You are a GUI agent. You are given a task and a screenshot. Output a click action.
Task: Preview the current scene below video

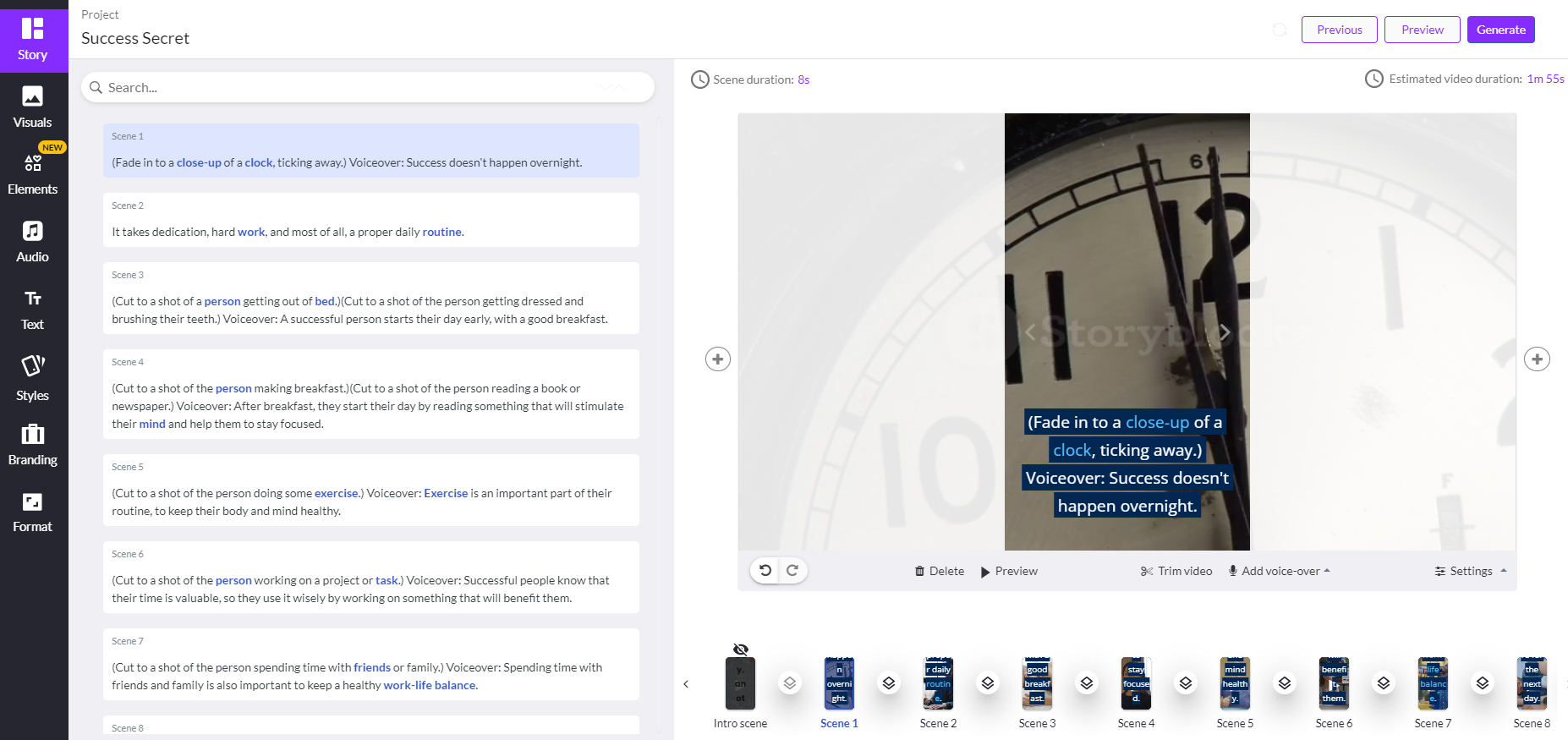click(x=1009, y=571)
